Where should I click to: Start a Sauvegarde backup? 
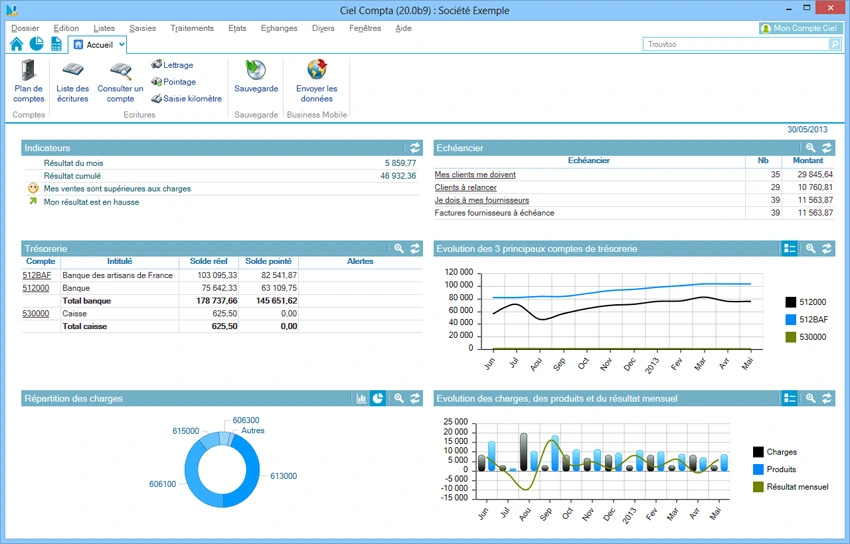(256, 77)
